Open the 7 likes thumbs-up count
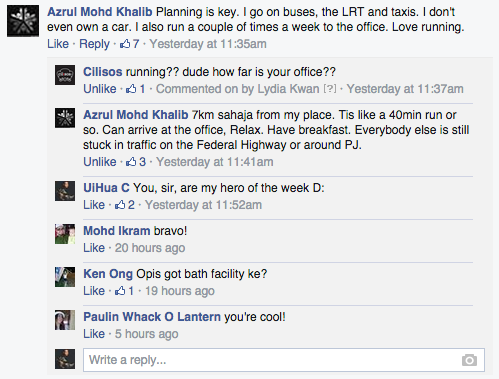This screenshot has height=379, width=499. (x=130, y=44)
